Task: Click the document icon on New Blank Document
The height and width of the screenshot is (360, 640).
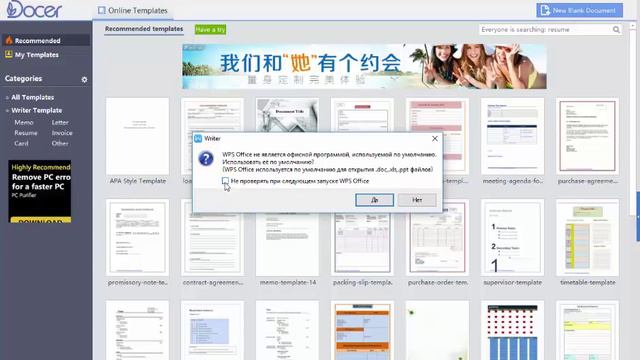Action: (x=545, y=10)
